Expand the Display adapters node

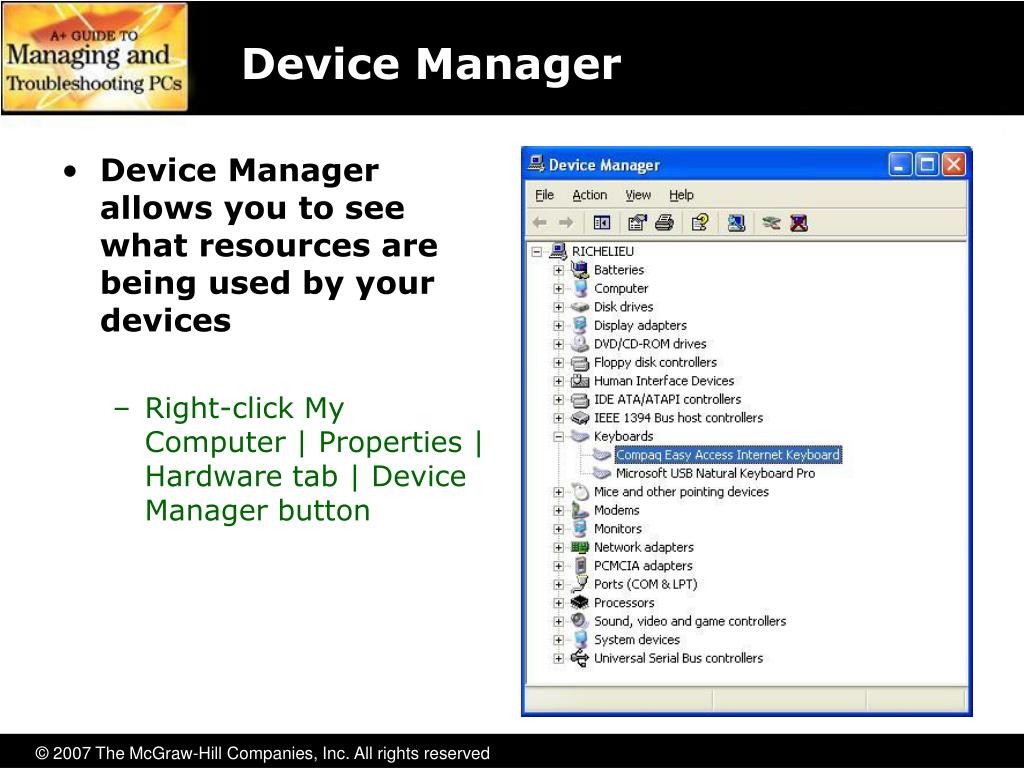pos(558,325)
